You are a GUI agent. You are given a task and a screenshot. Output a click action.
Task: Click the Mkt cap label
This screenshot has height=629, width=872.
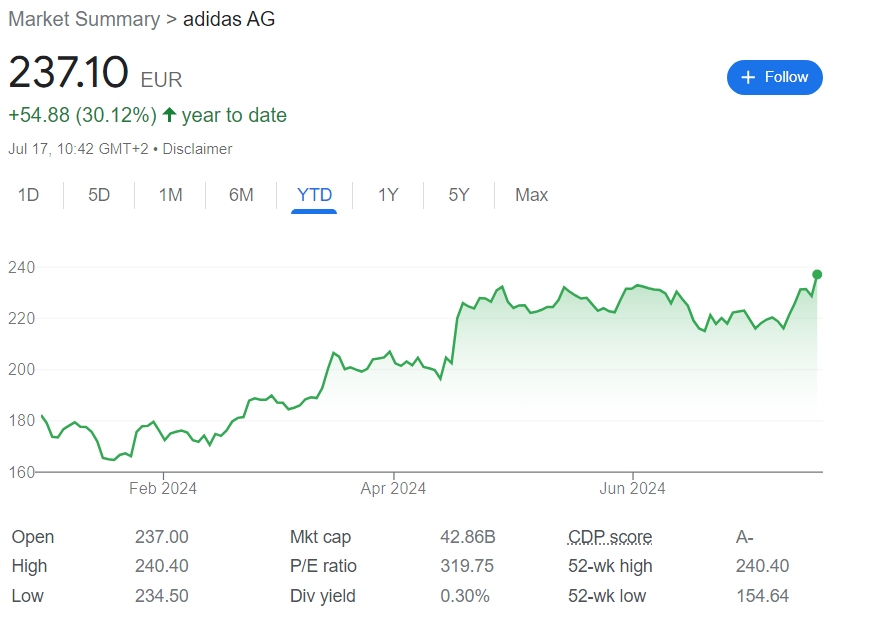coord(320,537)
